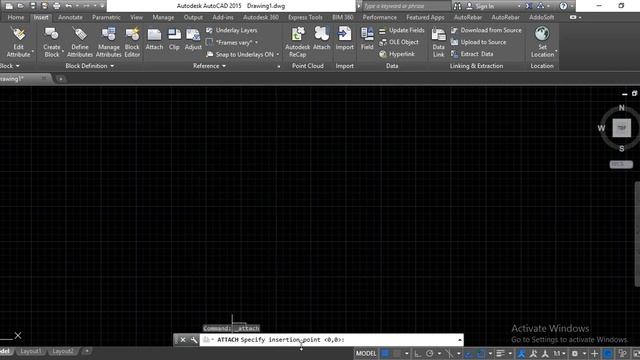Viewport: 640px width, 360px height.
Task: Open the Data Link manager
Action: pyautogui.click(x=438, y=42)
